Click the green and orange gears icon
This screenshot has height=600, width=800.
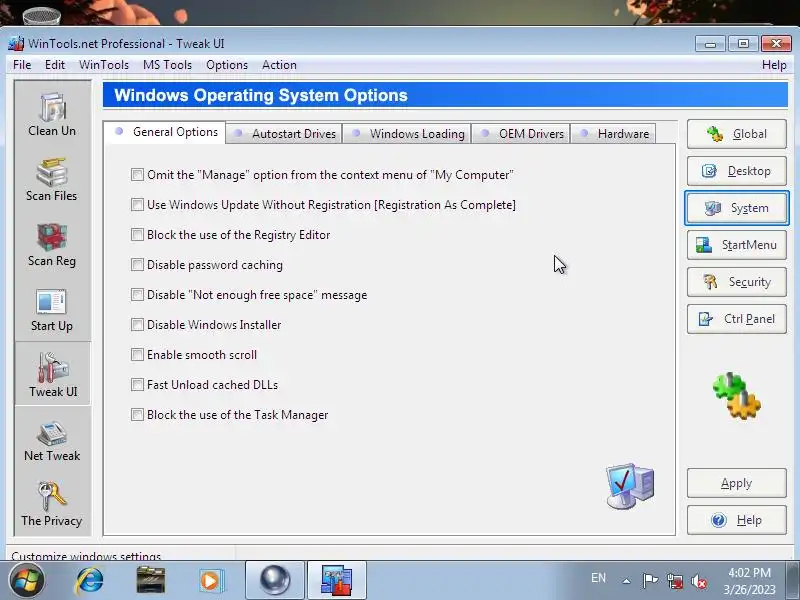737,396
